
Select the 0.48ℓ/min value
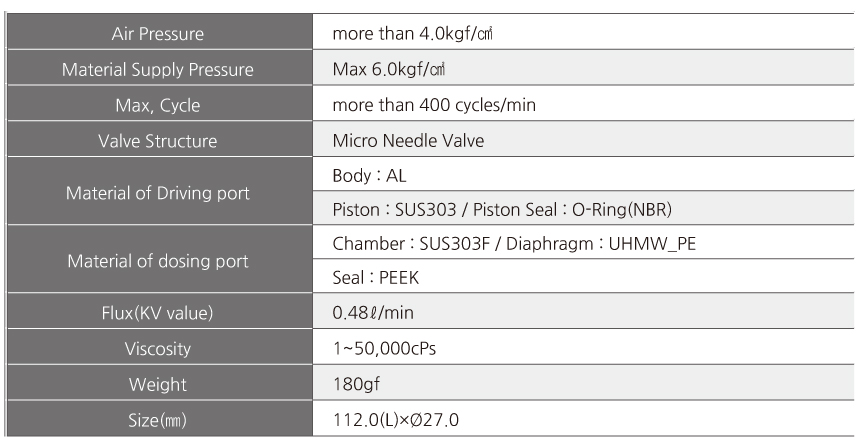click(x=373, y=313)
